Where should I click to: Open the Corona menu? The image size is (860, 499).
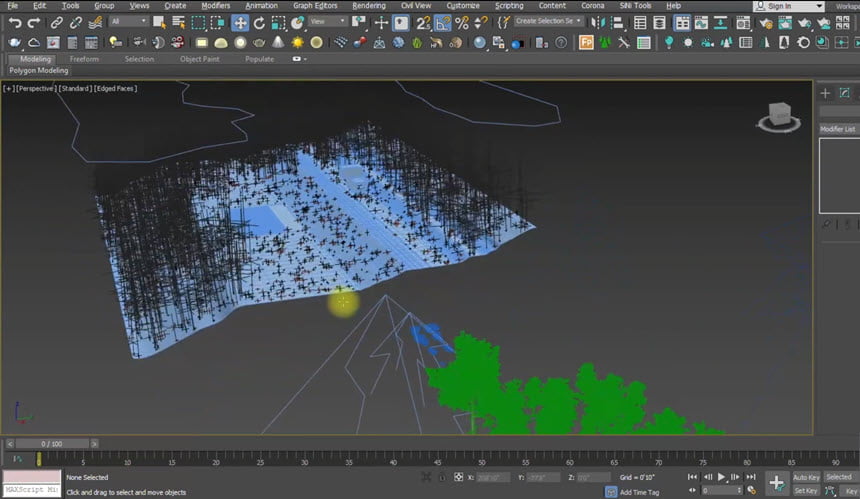pos(592,5)
